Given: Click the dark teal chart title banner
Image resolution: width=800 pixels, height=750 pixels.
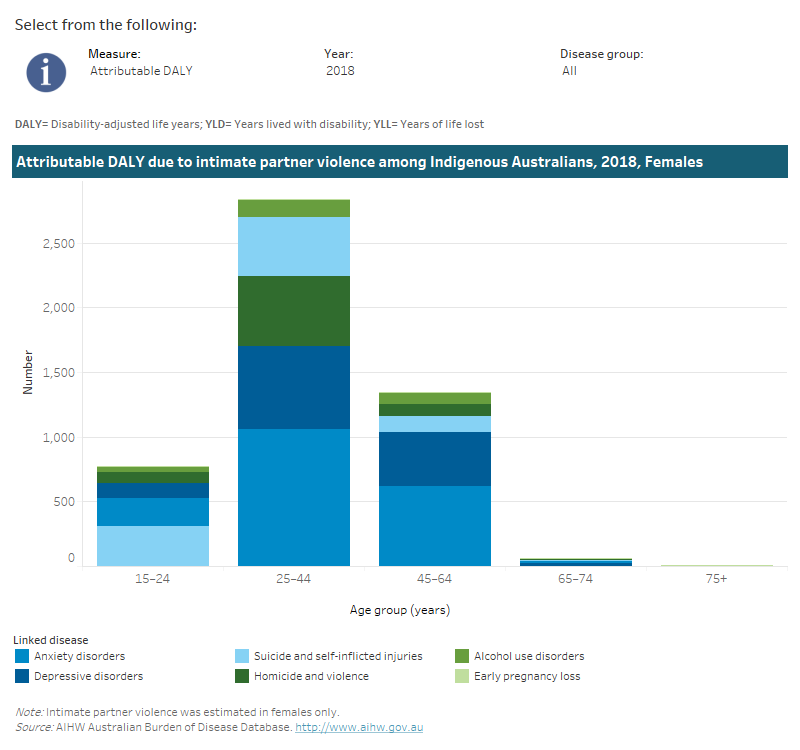Looking at the screenshot, I should click(x=400, y=161).
